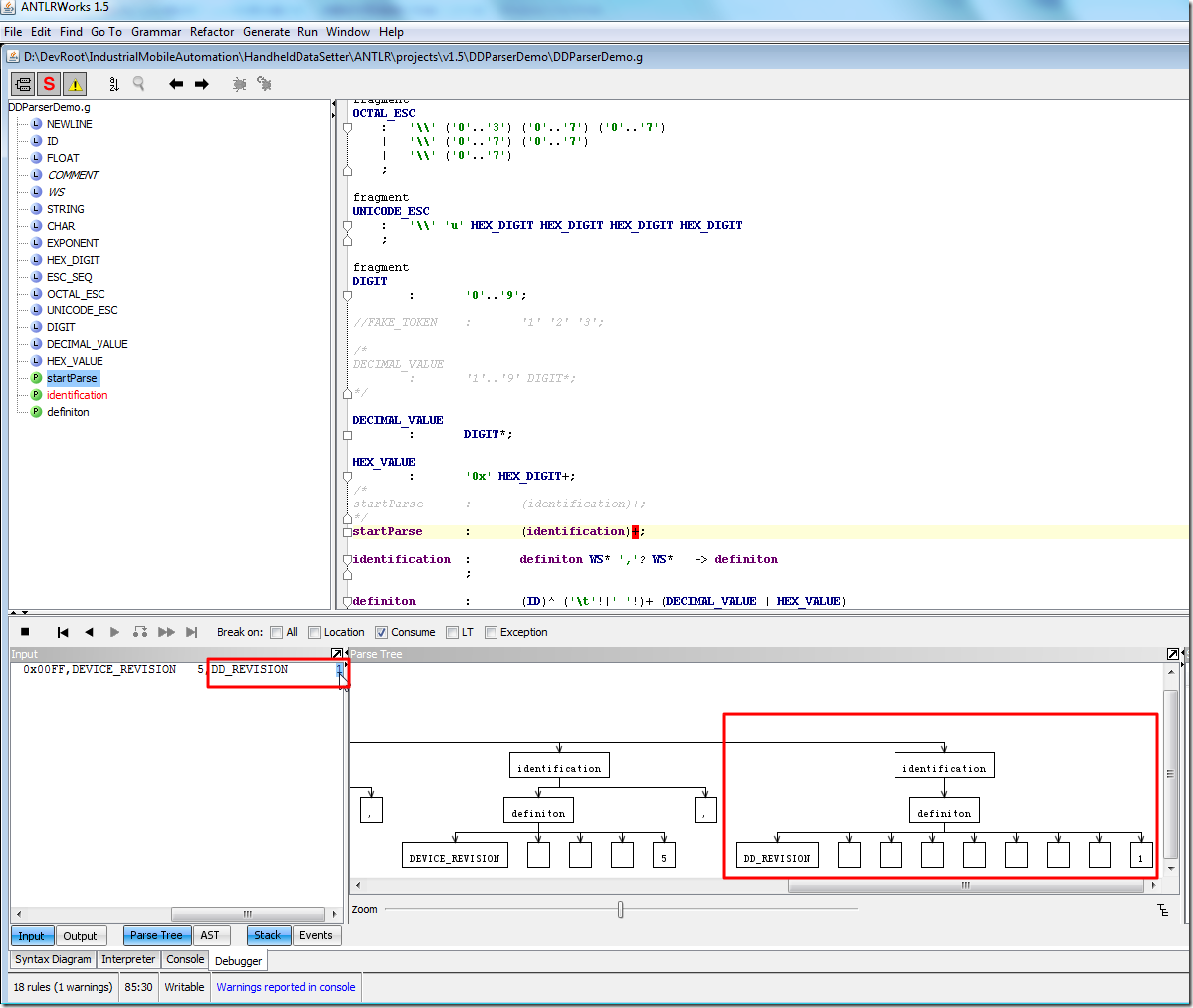Show the AST view
1193x1008 pixels.
click(209, 935)
